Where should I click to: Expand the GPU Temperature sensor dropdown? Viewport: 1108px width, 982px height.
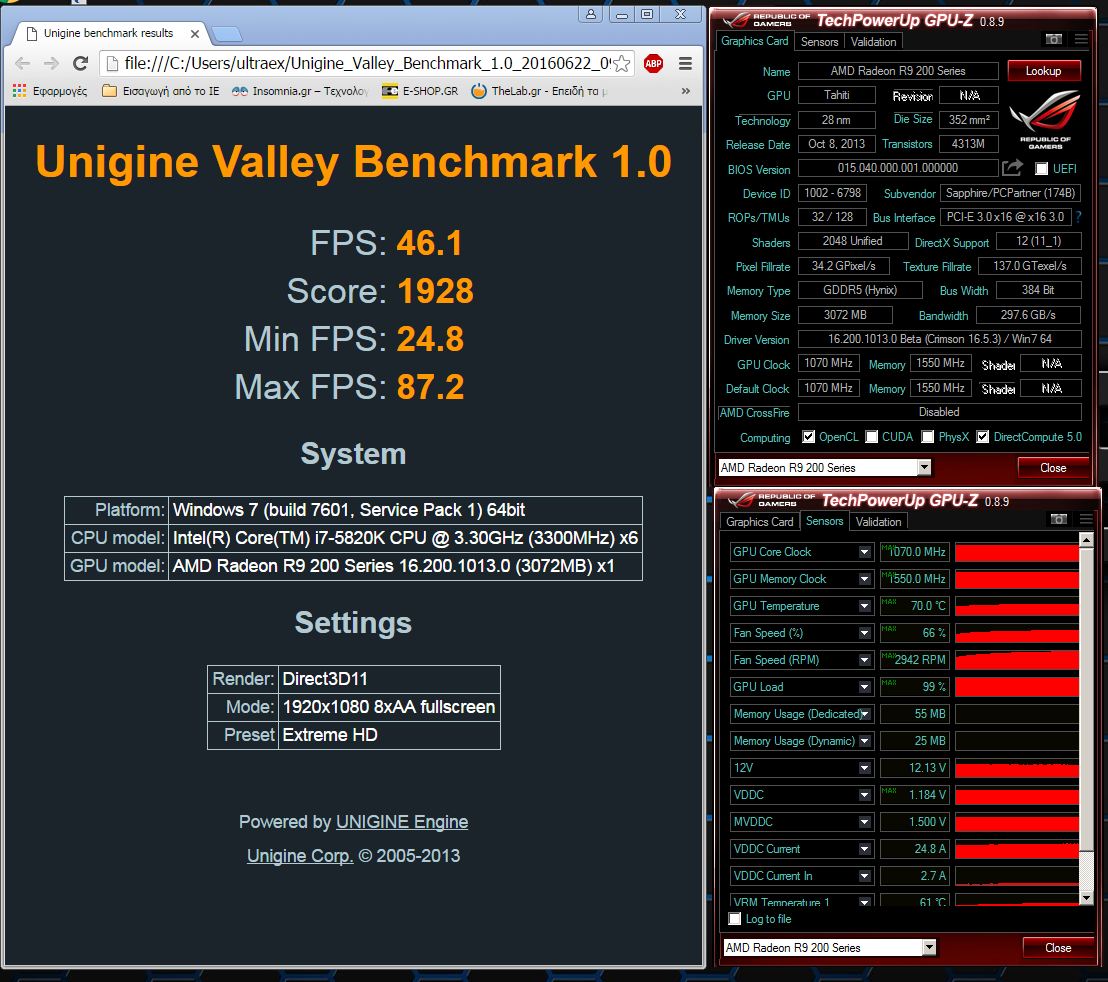[x=864, y=605]
